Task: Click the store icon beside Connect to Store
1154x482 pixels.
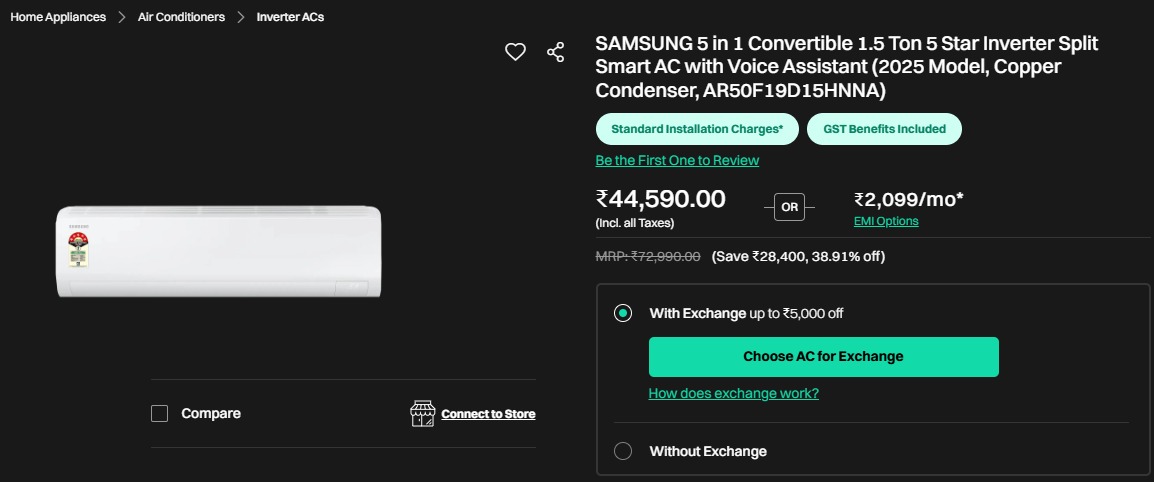Action: tap(423, 414)
